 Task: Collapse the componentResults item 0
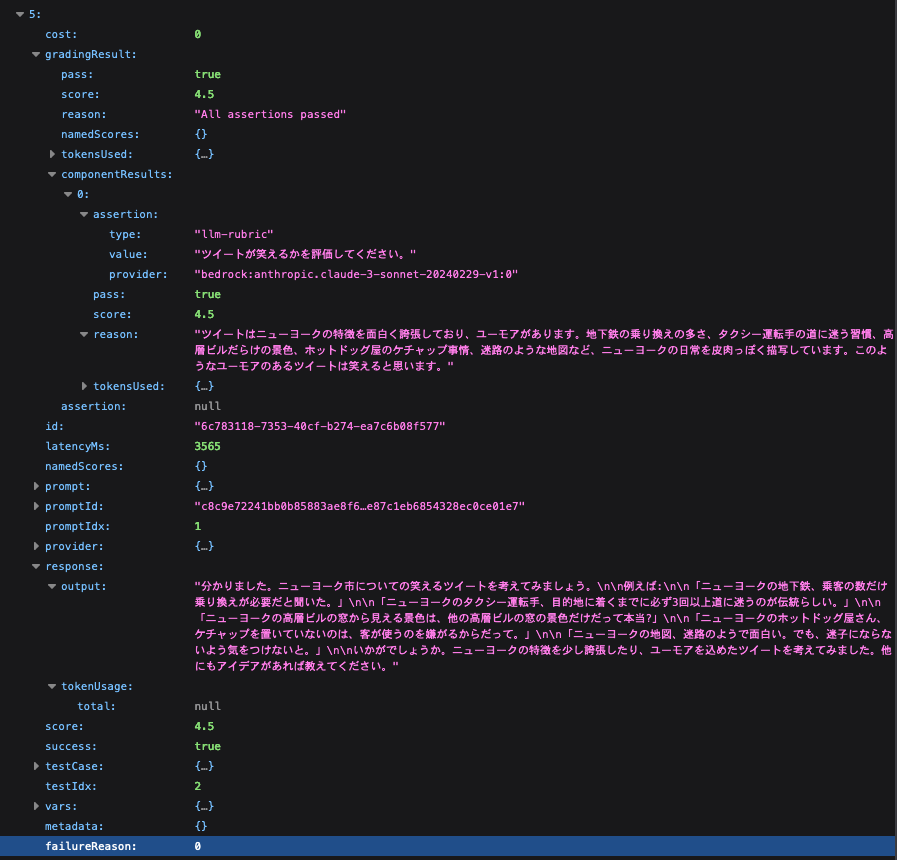click(68, 194)
